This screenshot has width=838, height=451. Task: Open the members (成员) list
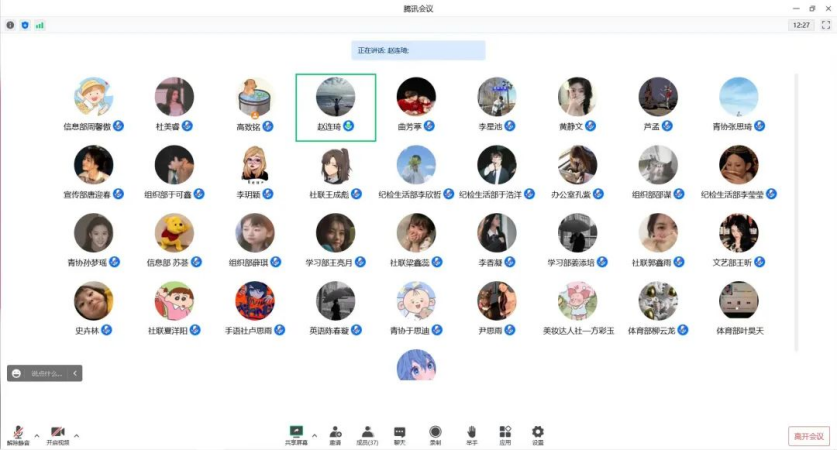[x=367, y=432]
